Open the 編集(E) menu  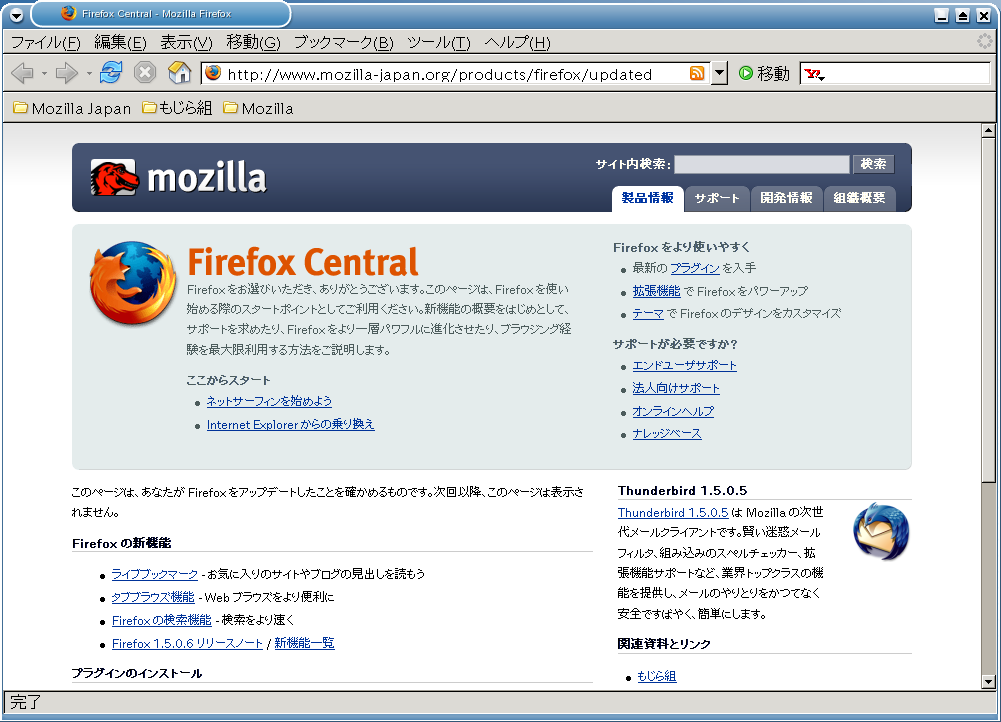[x=120, y=43]
